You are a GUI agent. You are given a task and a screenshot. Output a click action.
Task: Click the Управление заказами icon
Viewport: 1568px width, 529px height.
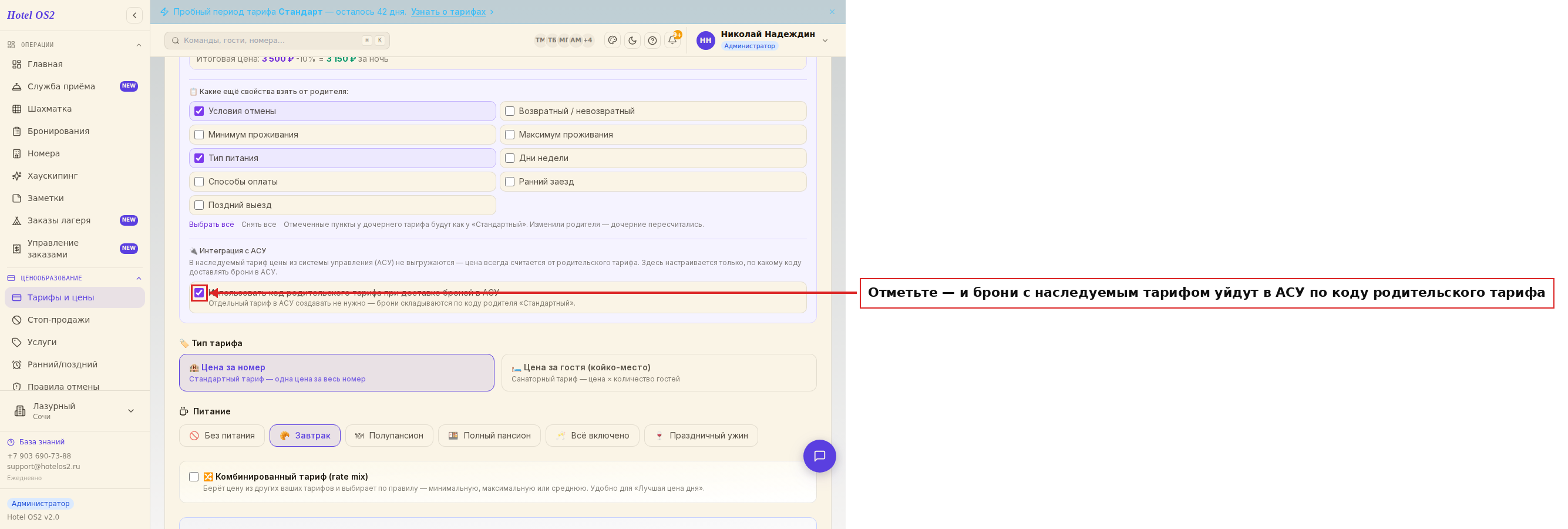17,249
